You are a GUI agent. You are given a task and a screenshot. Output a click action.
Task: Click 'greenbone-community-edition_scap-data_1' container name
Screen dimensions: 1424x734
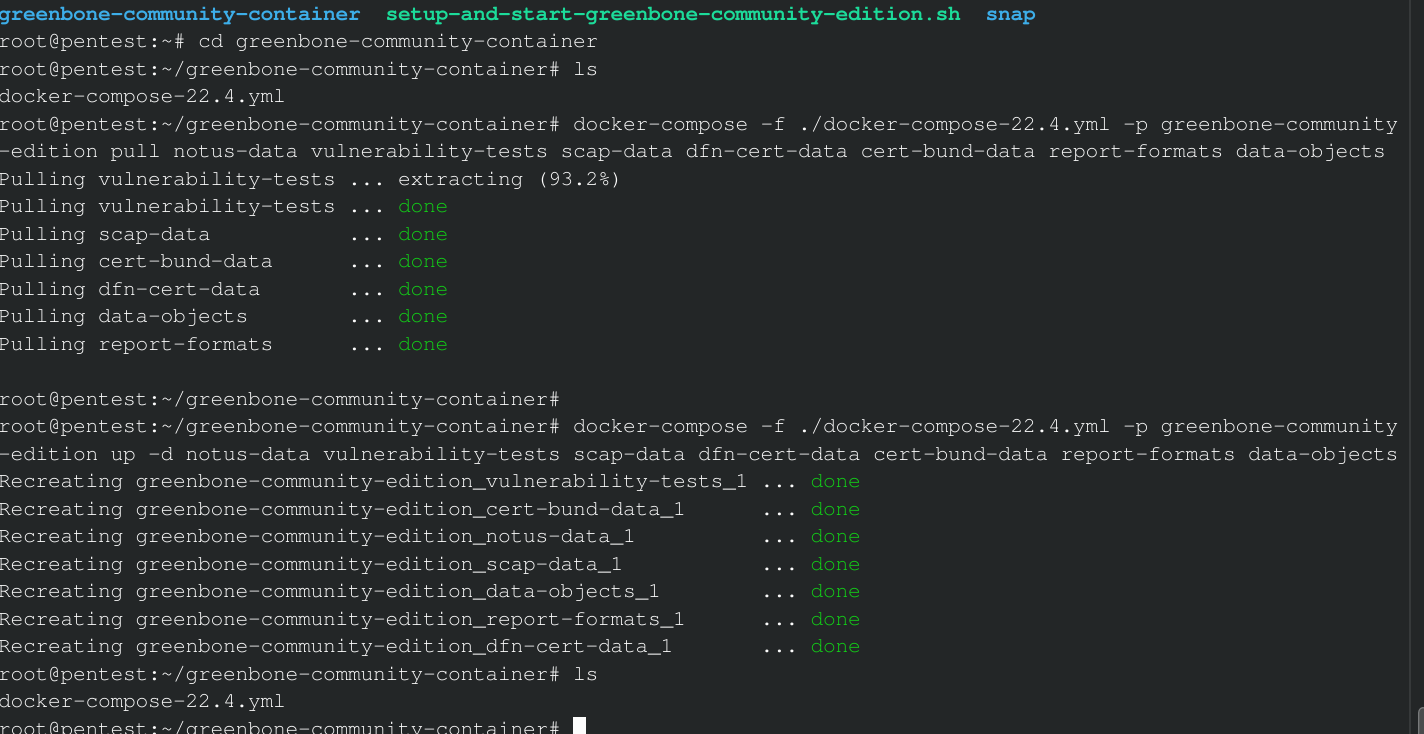[x=378, y=564]
